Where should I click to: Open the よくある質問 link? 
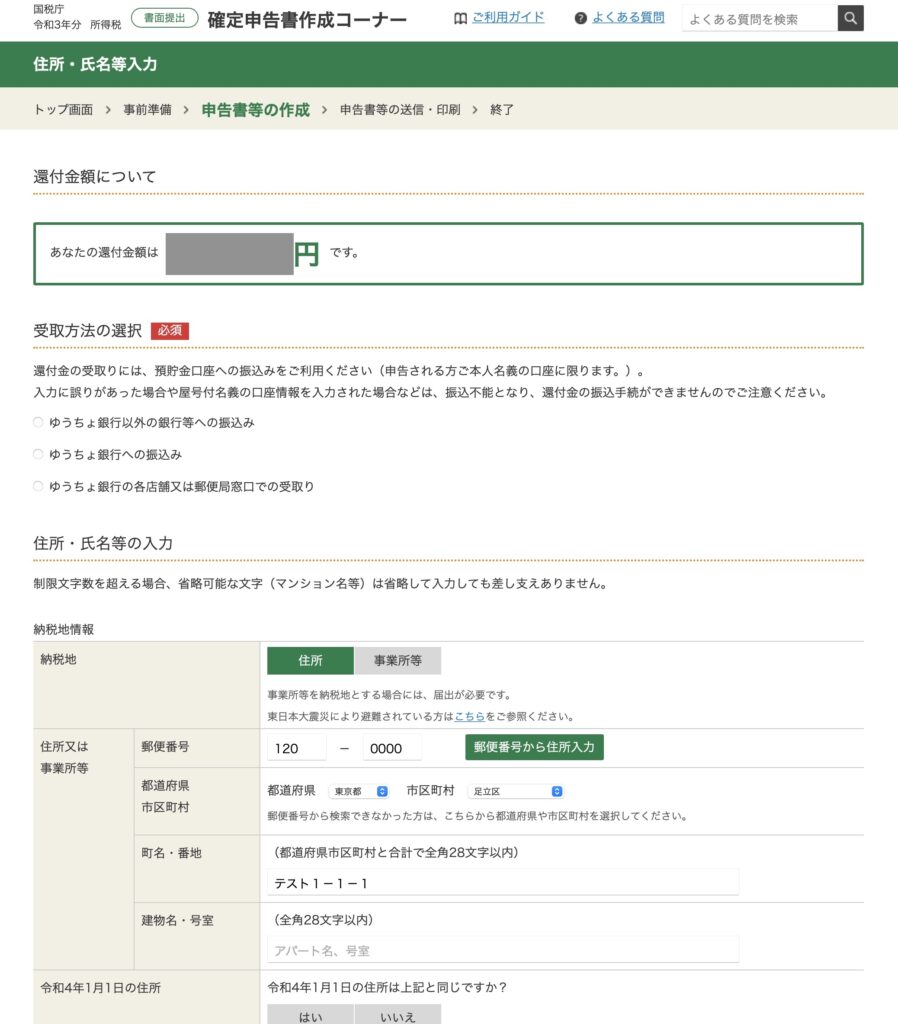(x=628, y=18)
